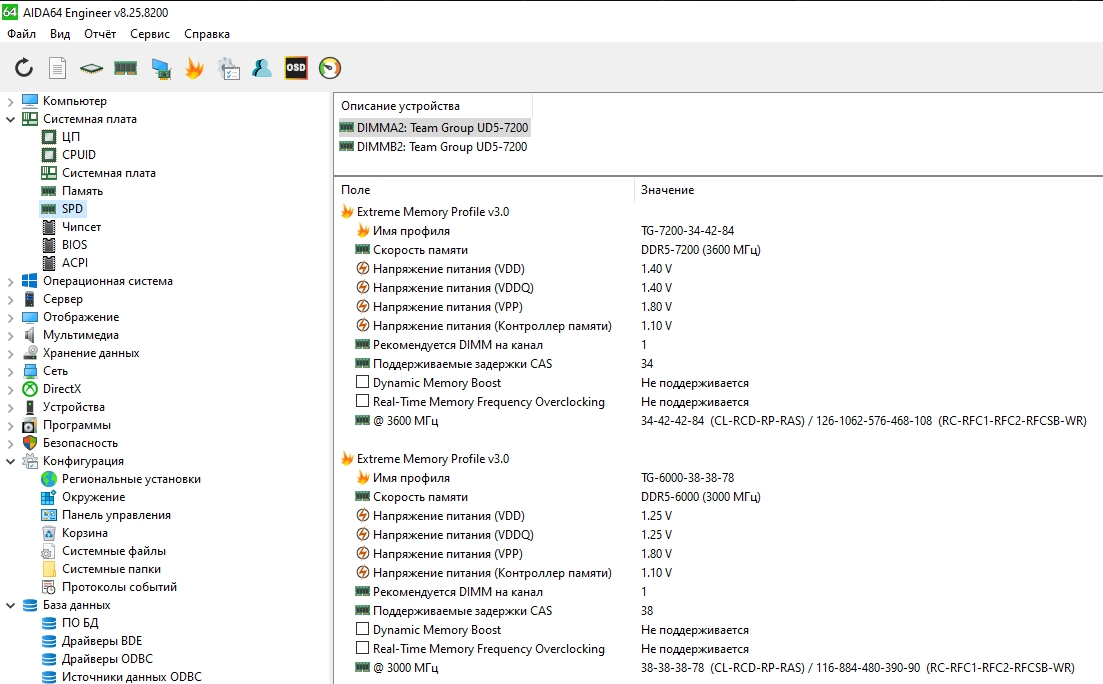Toggle Real-Time Memory Frequency Overclocking checkbox in TG-7200 profile

pyautogui.click(x=362, y=401)
